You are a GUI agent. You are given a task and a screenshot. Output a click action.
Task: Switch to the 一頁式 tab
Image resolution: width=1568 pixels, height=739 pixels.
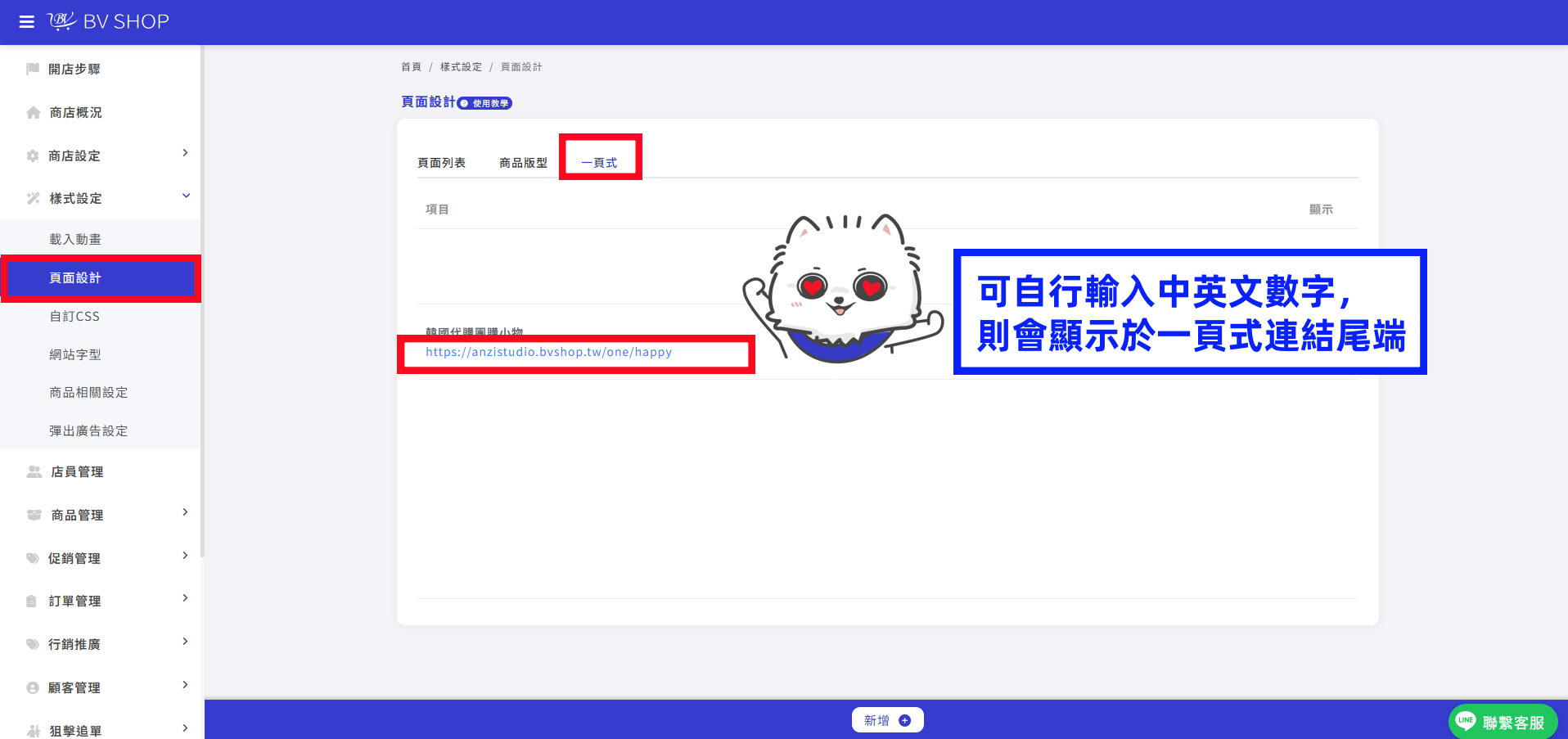599,163
